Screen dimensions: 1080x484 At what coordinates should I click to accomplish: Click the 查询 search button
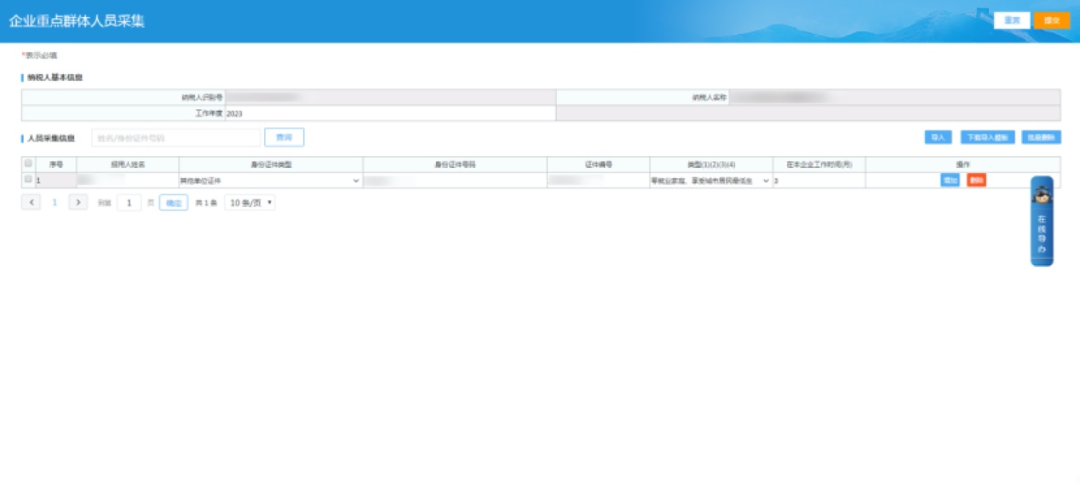[x=284, y=138]
